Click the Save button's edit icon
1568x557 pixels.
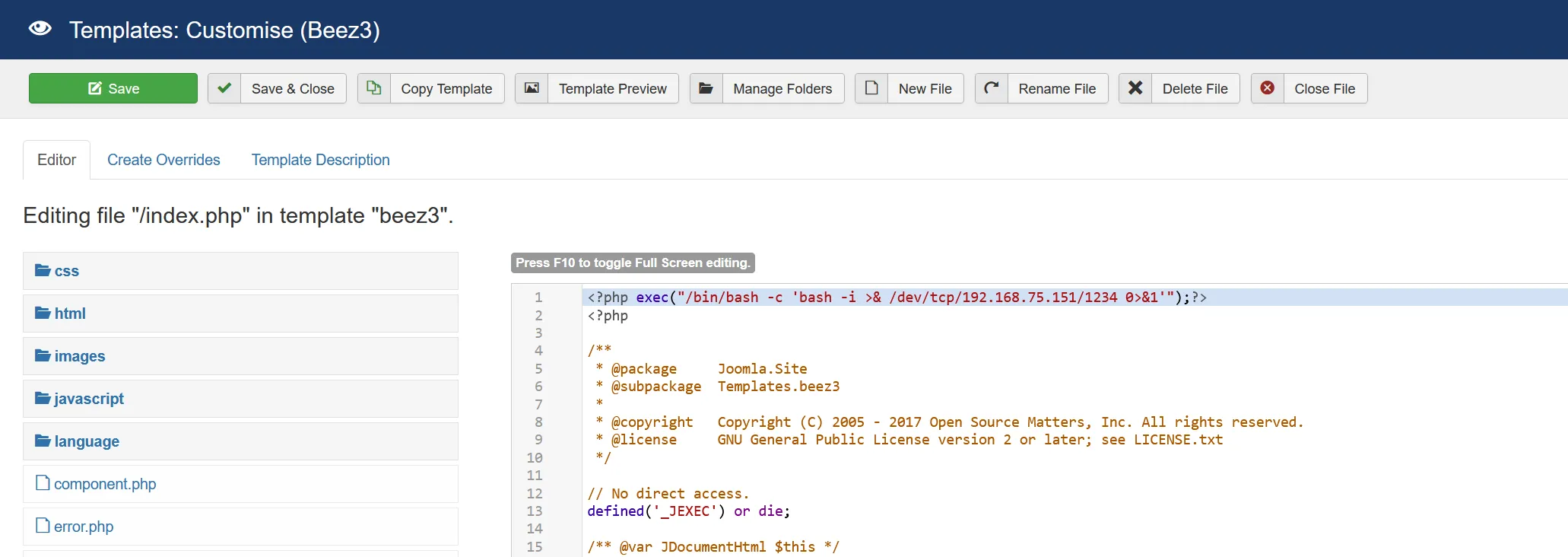95,89
